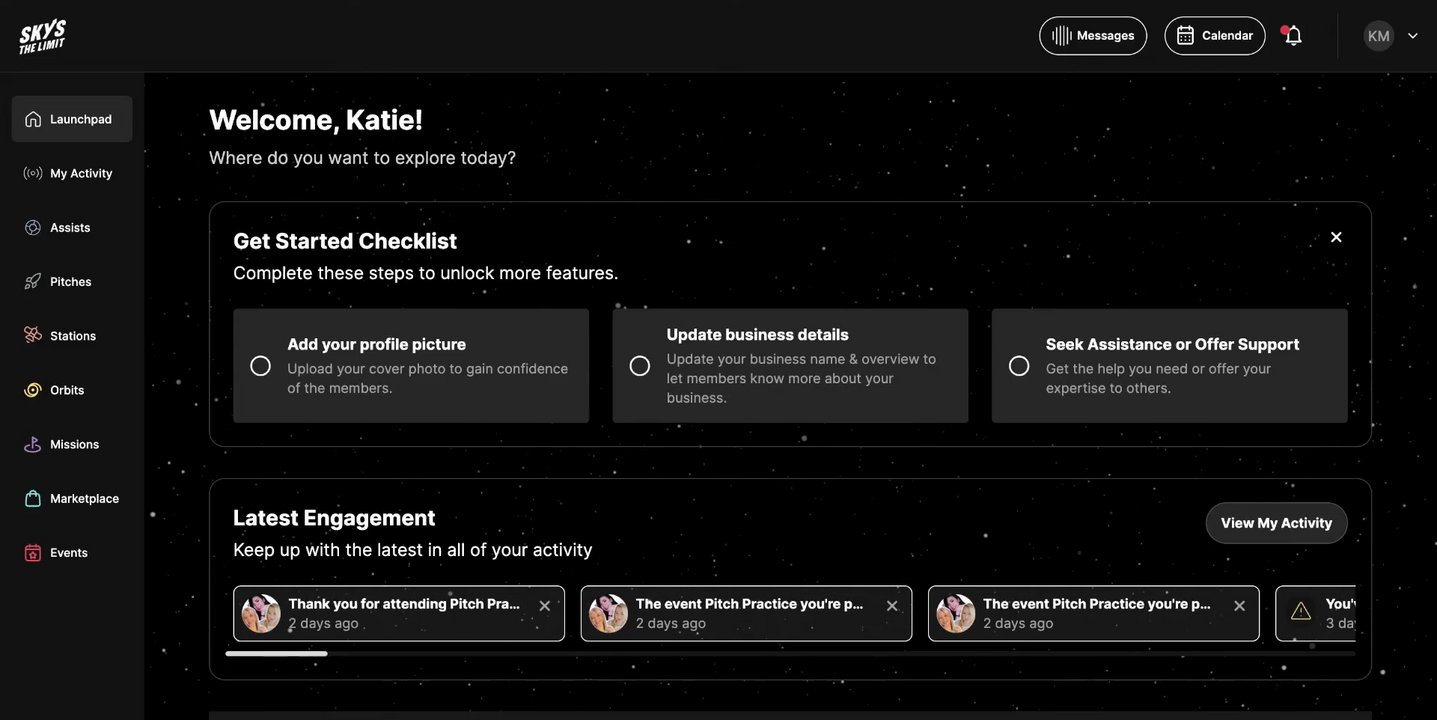
Task: Open the notifications bell
Action: [x=1293, y=36]
